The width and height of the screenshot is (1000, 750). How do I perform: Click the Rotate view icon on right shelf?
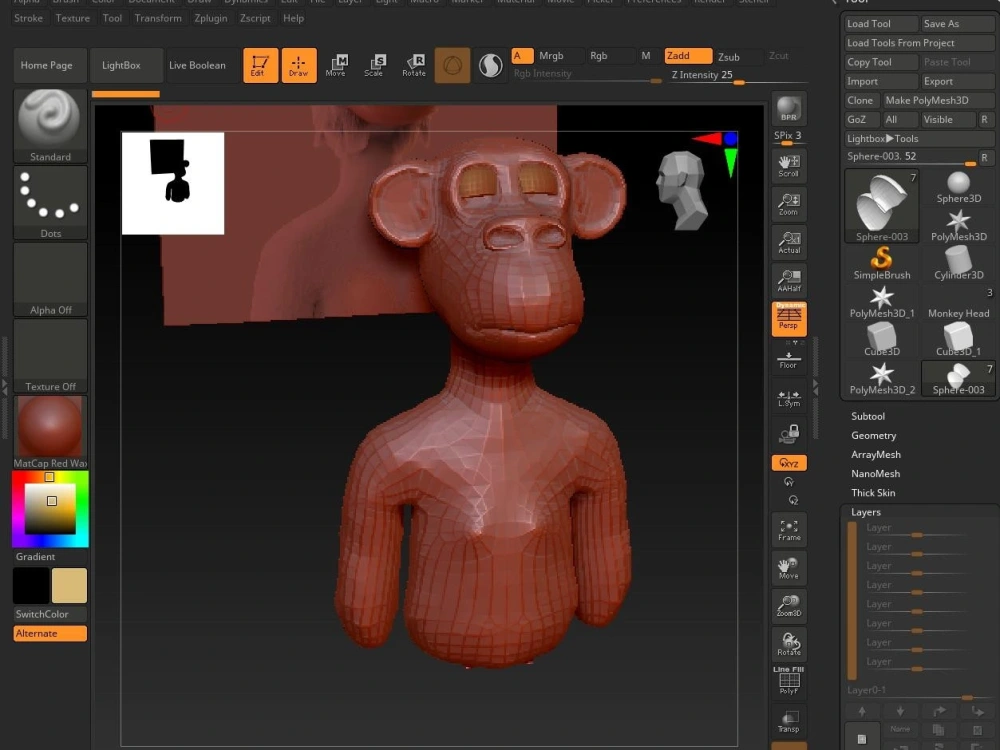point(789,644)
